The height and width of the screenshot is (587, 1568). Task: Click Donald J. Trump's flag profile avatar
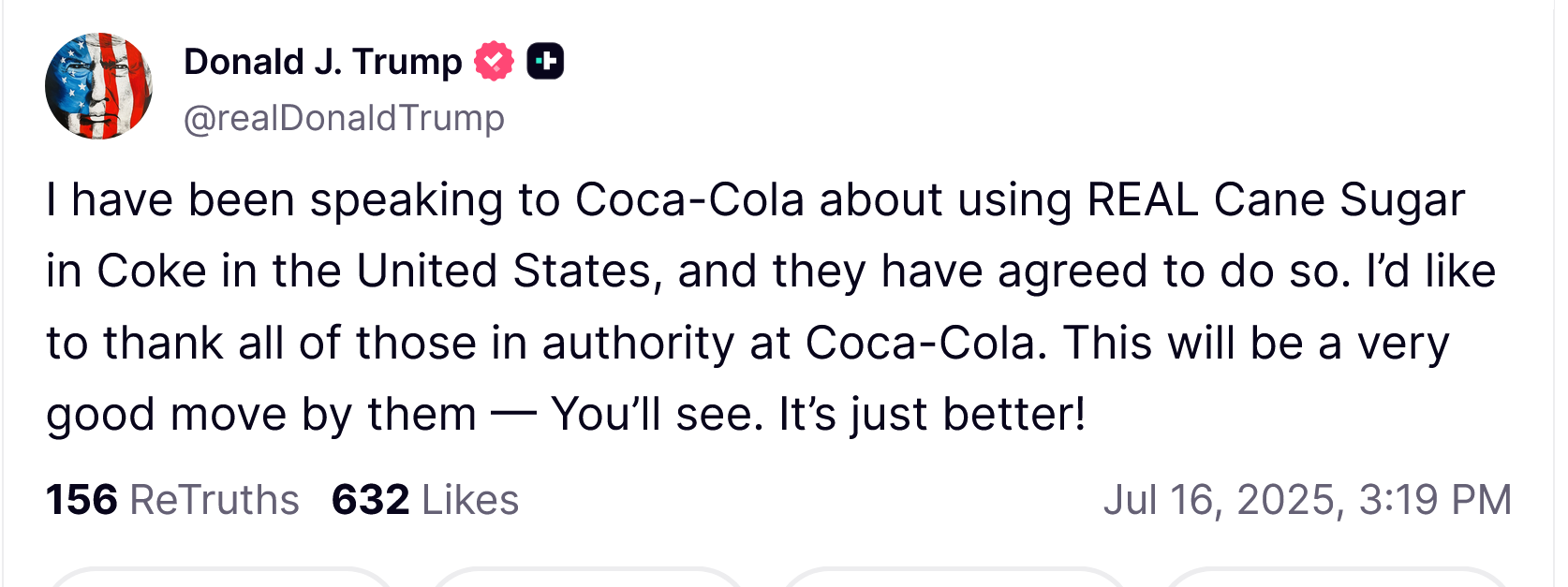98,86
